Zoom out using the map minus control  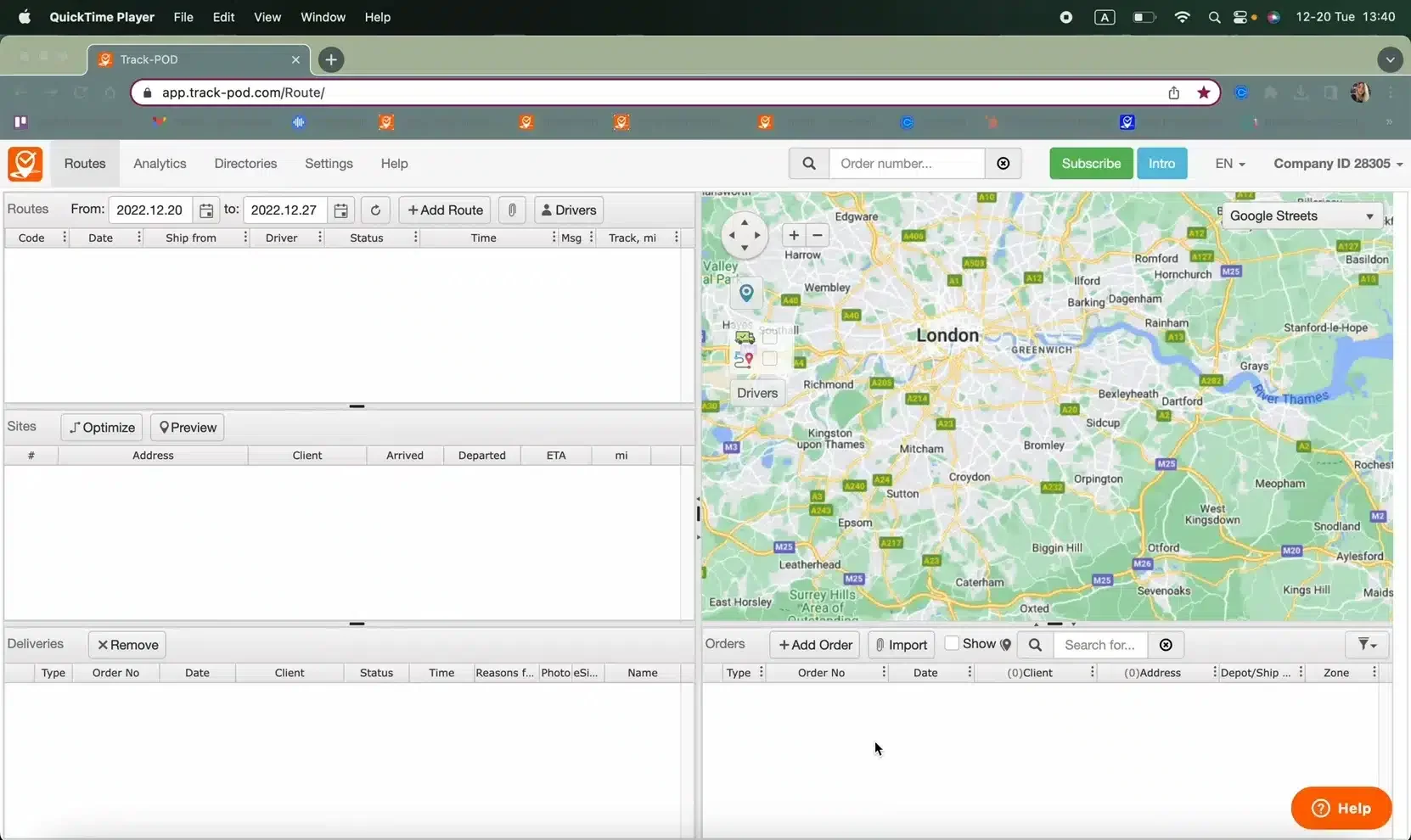click(815, 235)
